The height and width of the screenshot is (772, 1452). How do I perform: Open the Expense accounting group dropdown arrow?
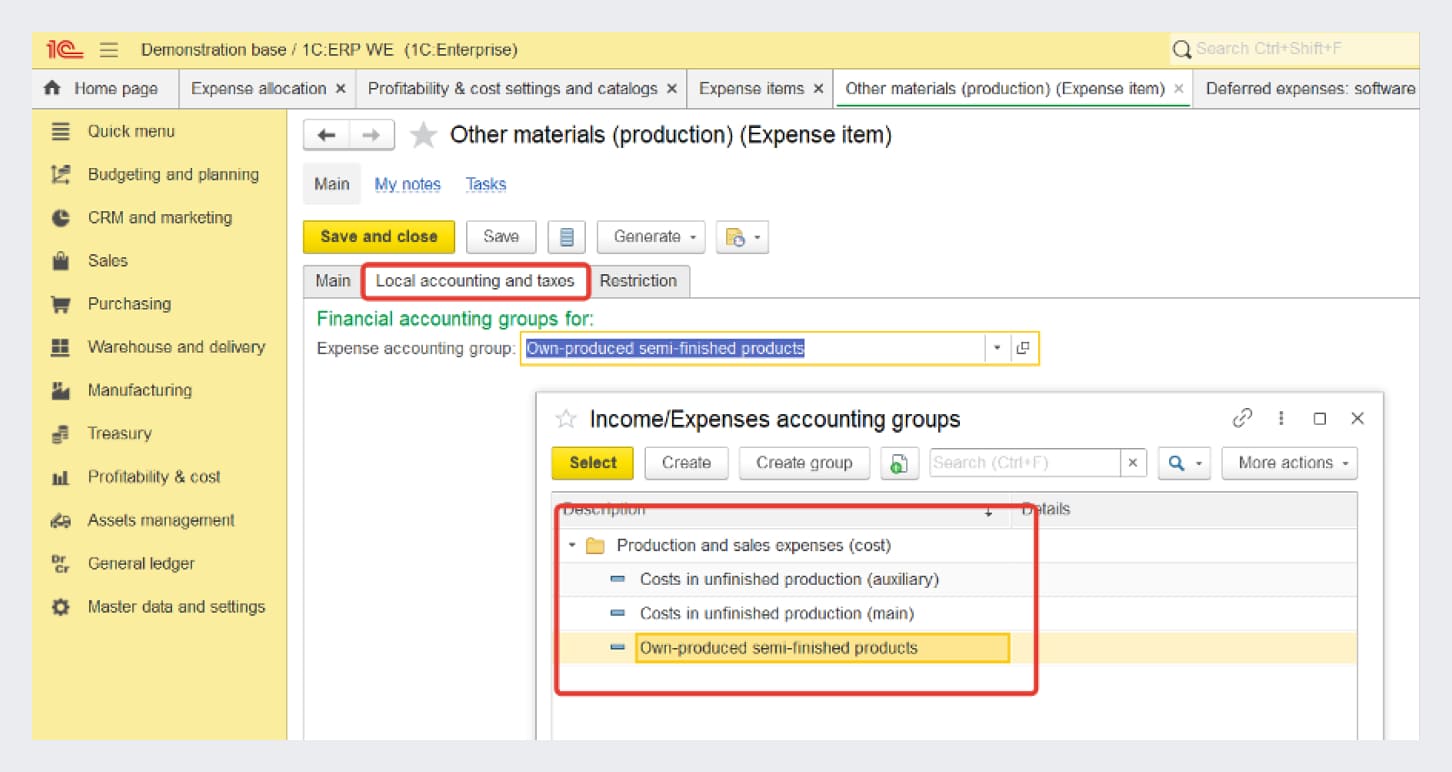pyautogui.click(x=996, y=348)
